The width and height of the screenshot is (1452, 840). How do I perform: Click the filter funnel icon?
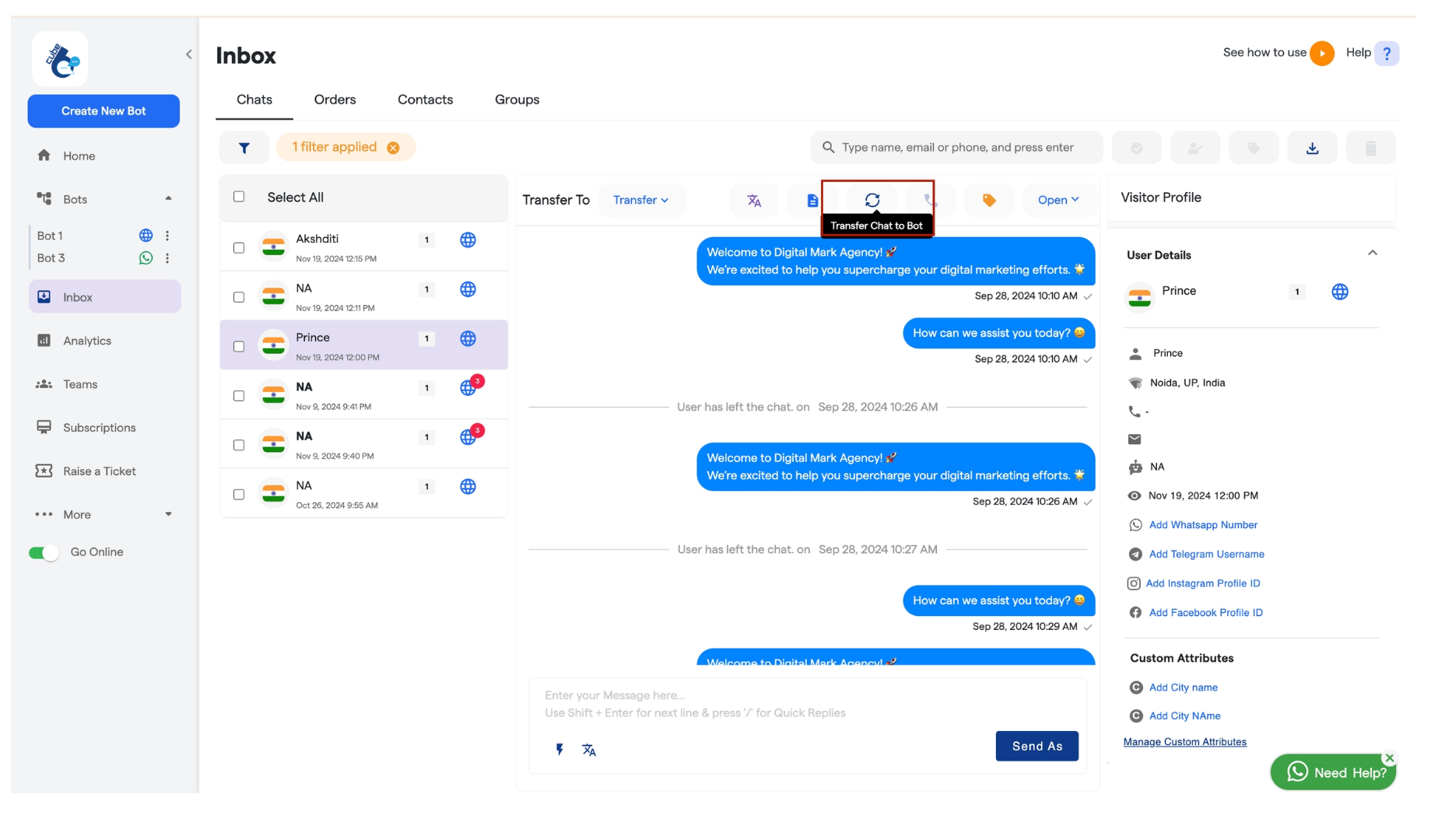[x=244, y=148]
